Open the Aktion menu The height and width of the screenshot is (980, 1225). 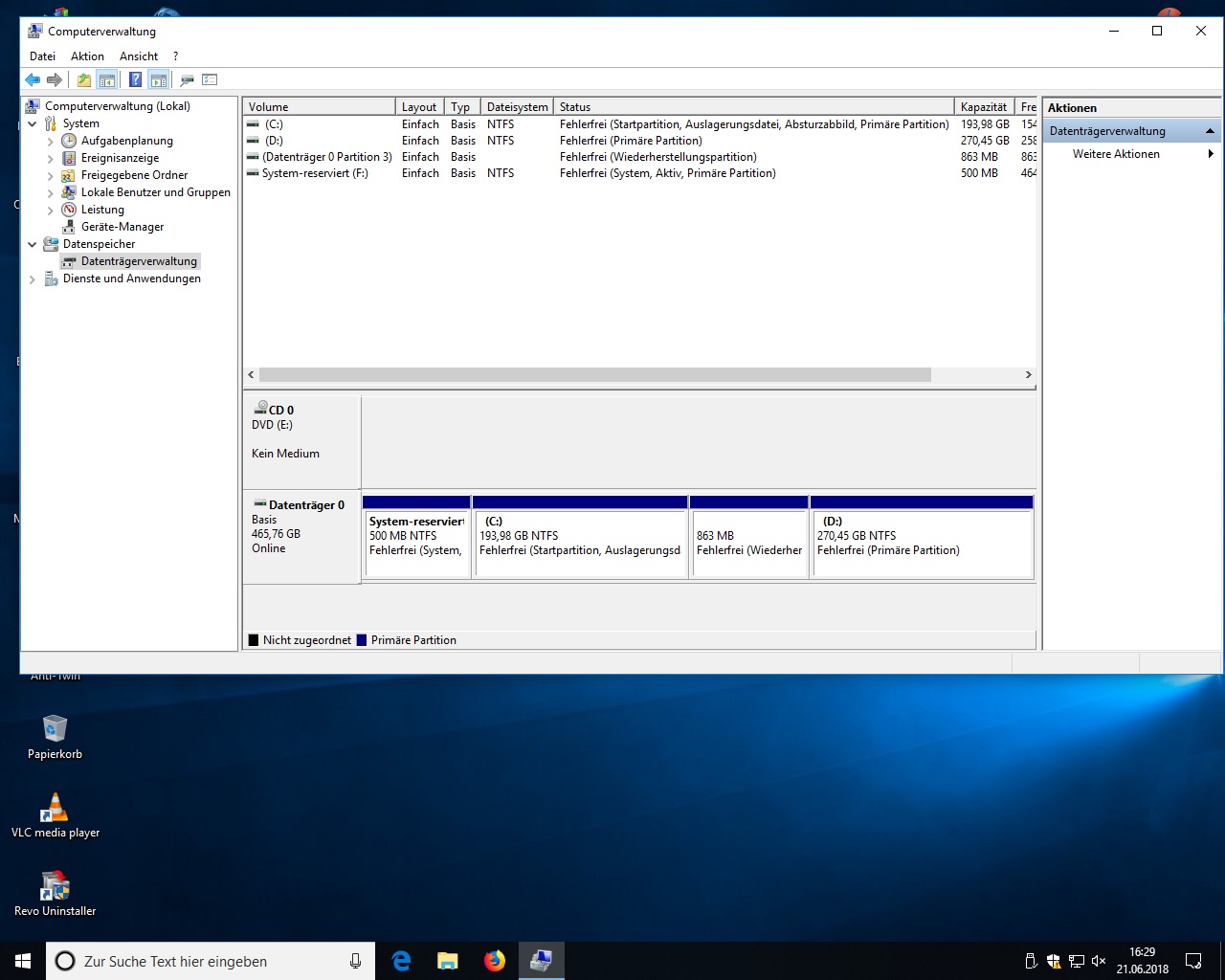tap(87, 56)
